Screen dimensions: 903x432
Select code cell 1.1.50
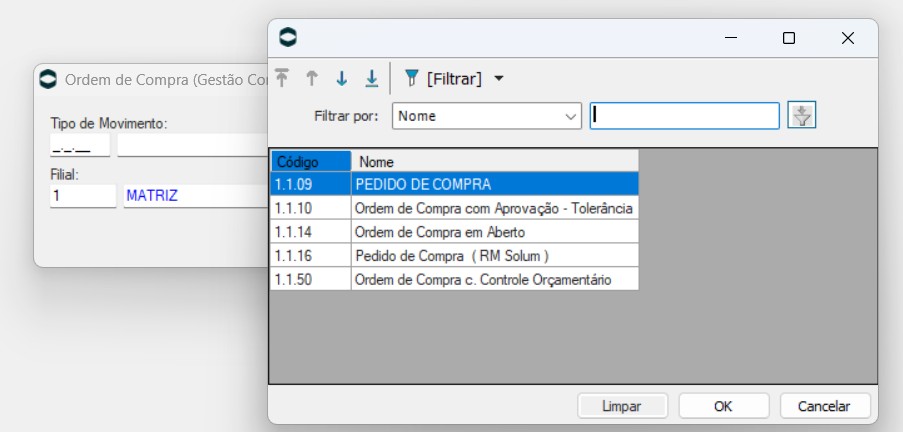point(311,279)
